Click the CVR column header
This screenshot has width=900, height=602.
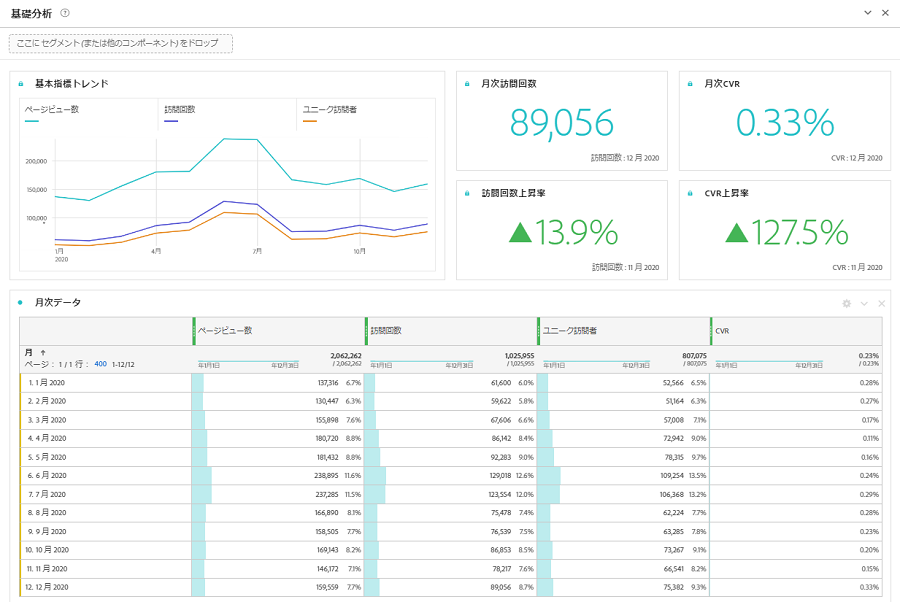pyautogui.click(x=796, y=331)
